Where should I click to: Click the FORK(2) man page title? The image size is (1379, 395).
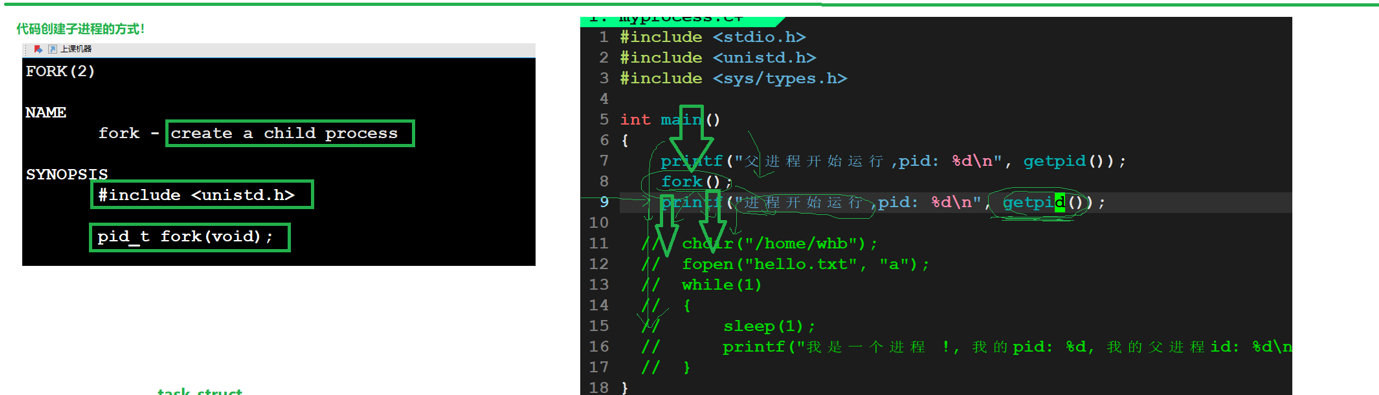[60, 72]
